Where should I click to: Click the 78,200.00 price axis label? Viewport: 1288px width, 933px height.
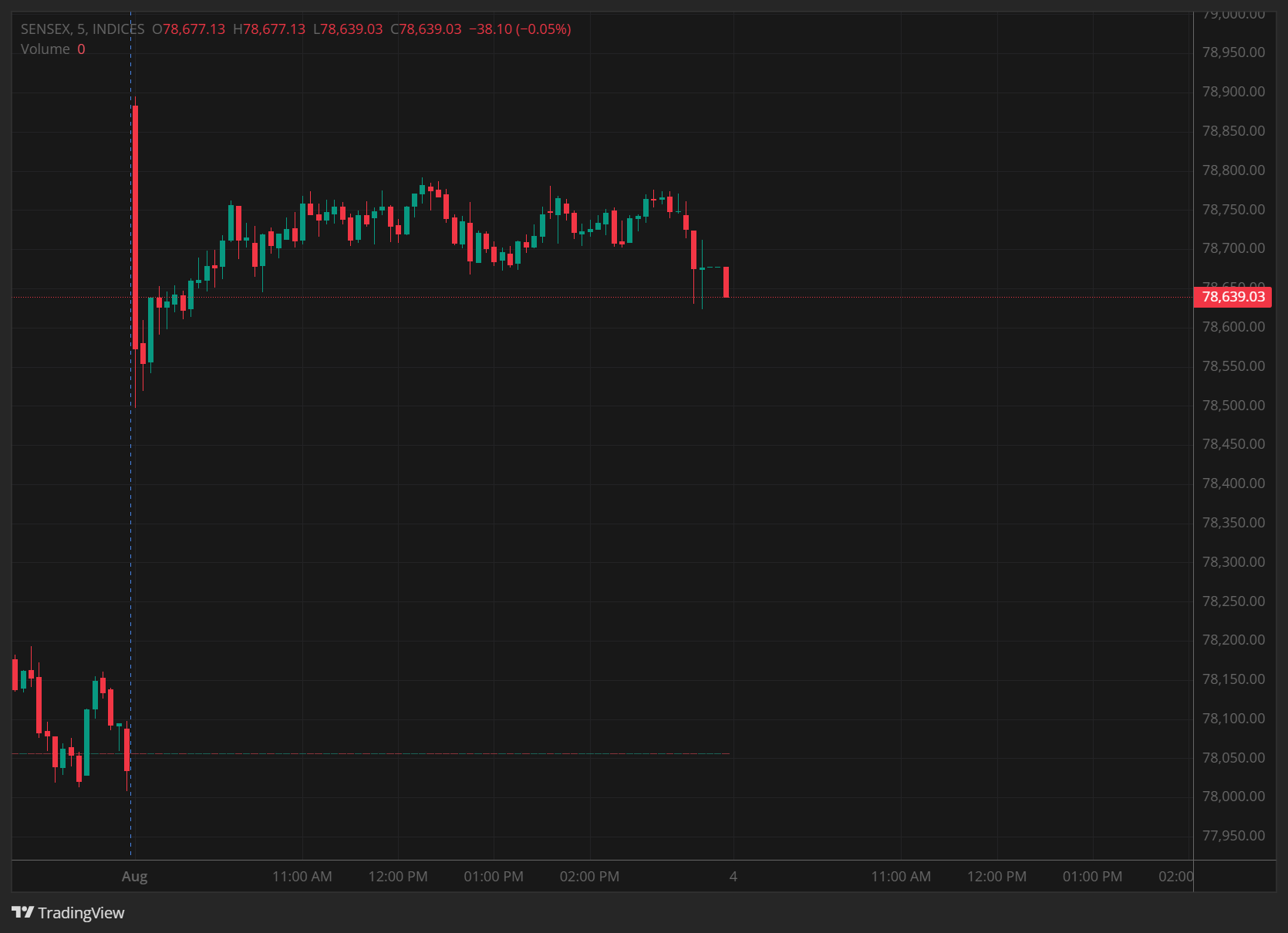click(1233, 640)
